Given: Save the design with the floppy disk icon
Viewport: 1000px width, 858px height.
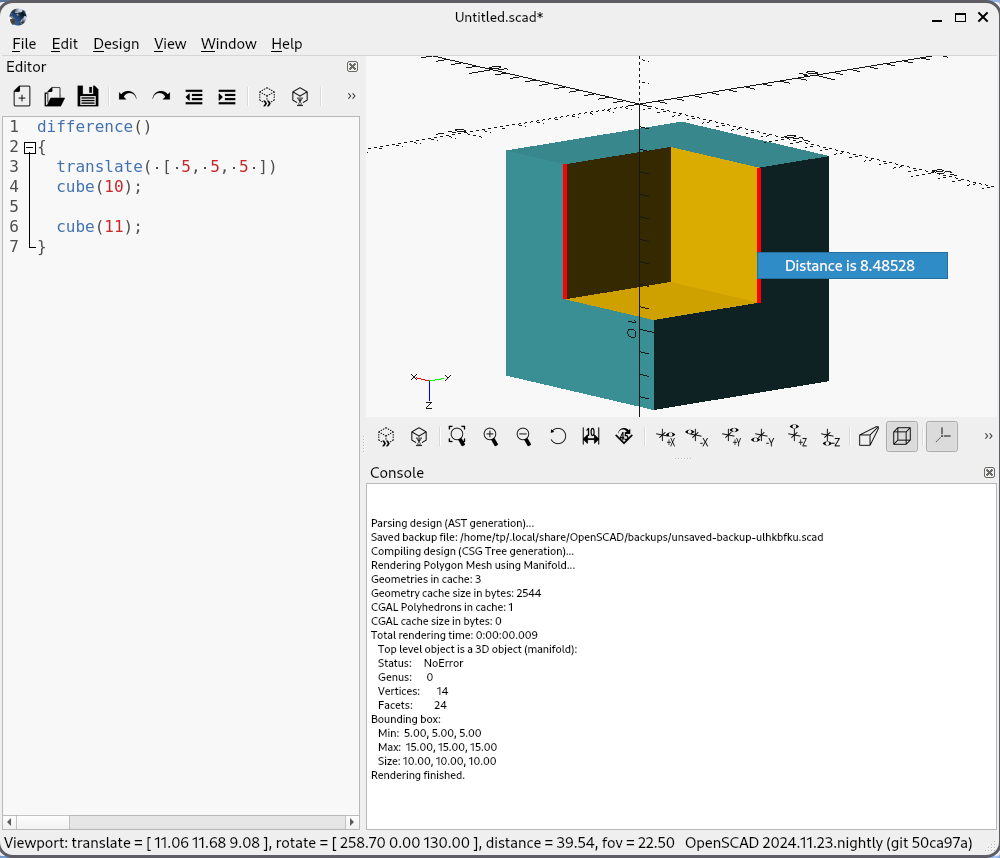Looking at the screenshot, I should click(88, 96).
